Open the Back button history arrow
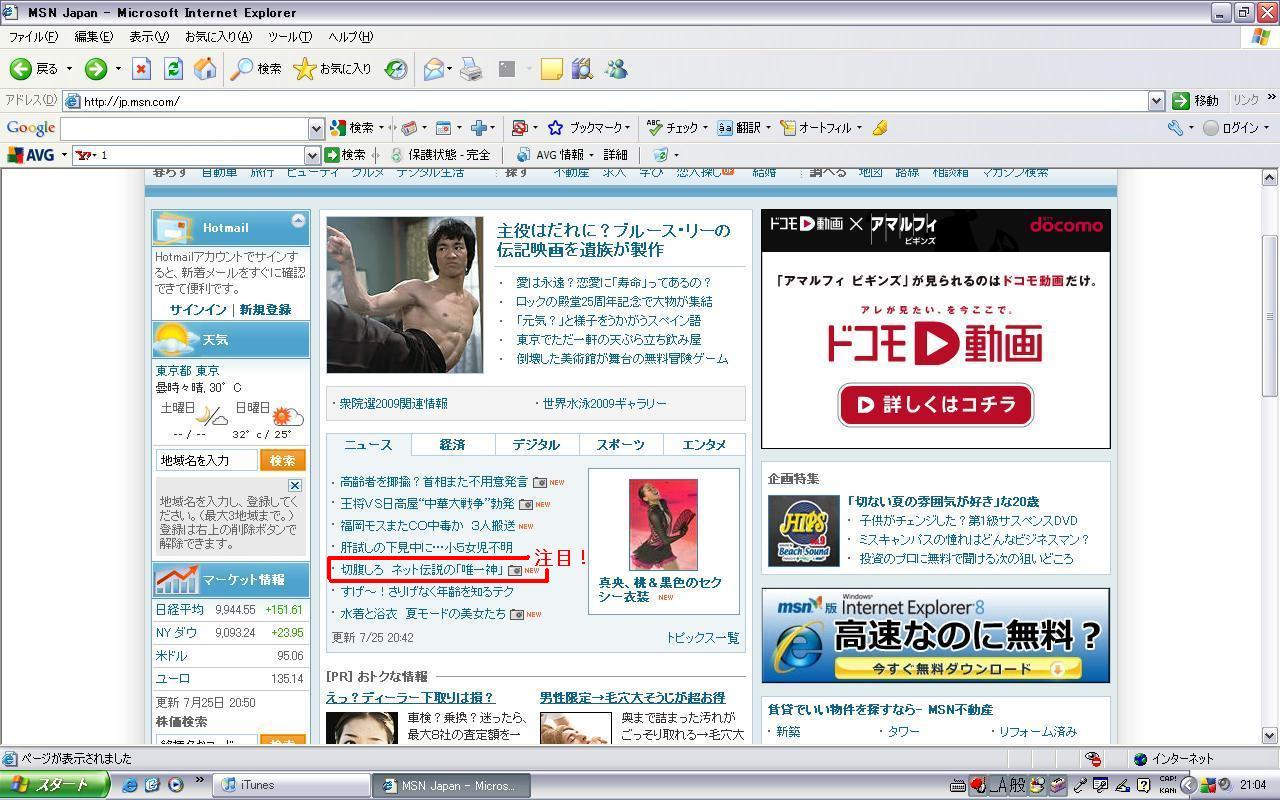This screenshot has width=1280, height=800. (69, 69)
